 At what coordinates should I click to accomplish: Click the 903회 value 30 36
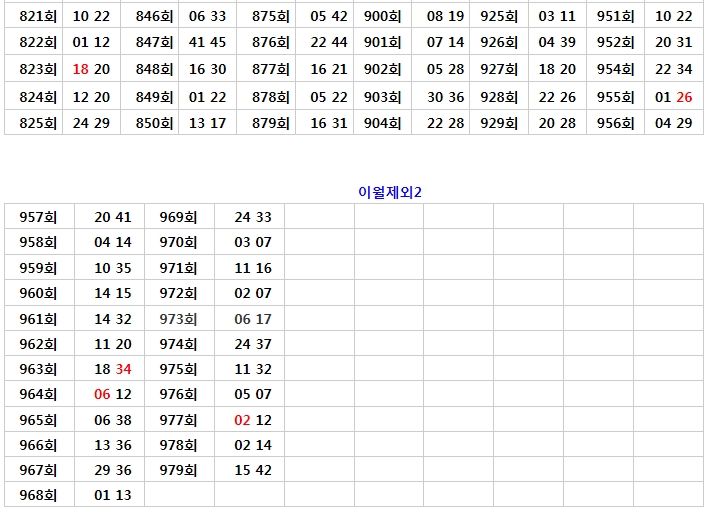point(445,97)
